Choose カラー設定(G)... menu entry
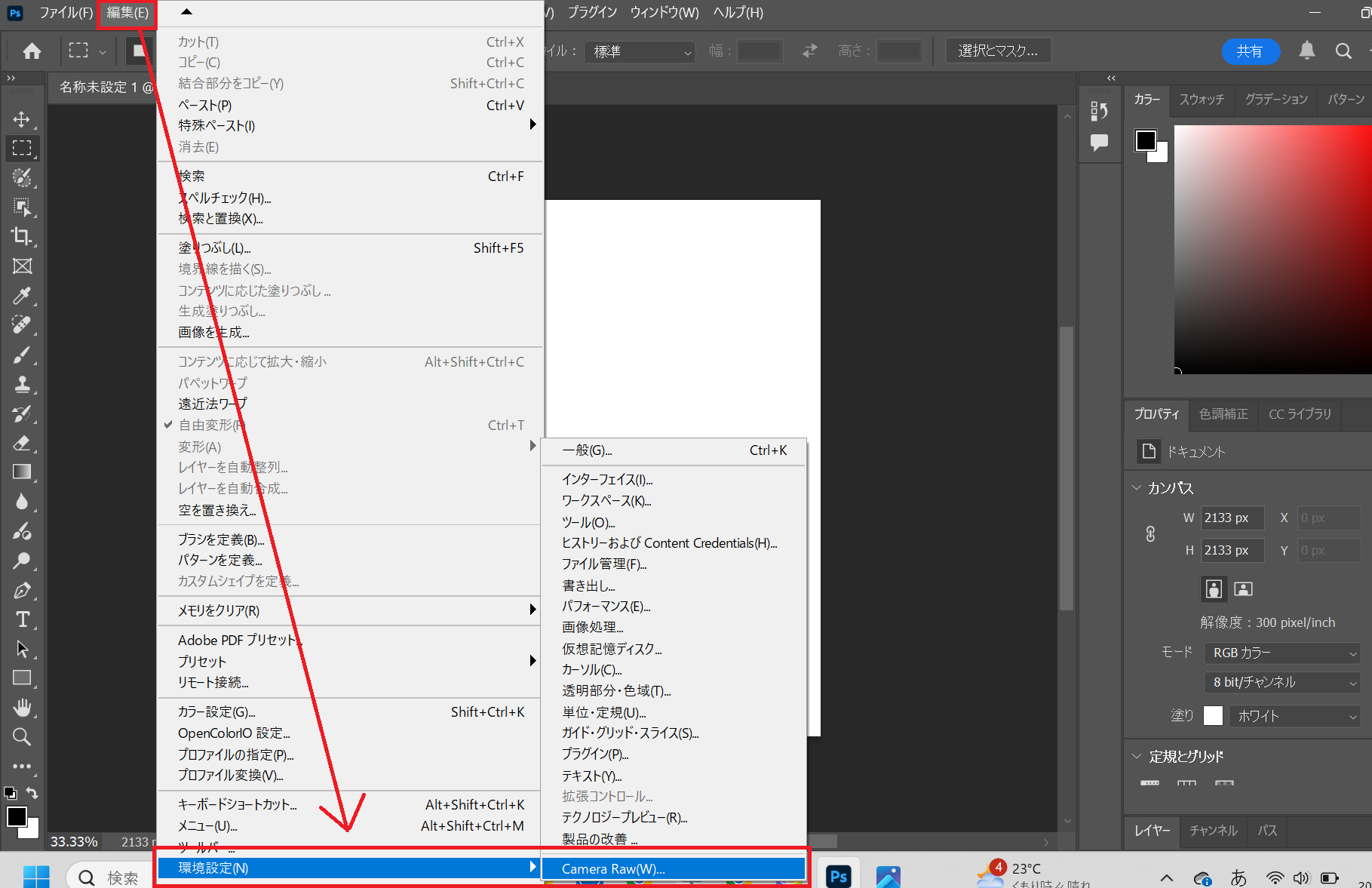The height and width of the screenshot is (888, 1372). (349, 711)
